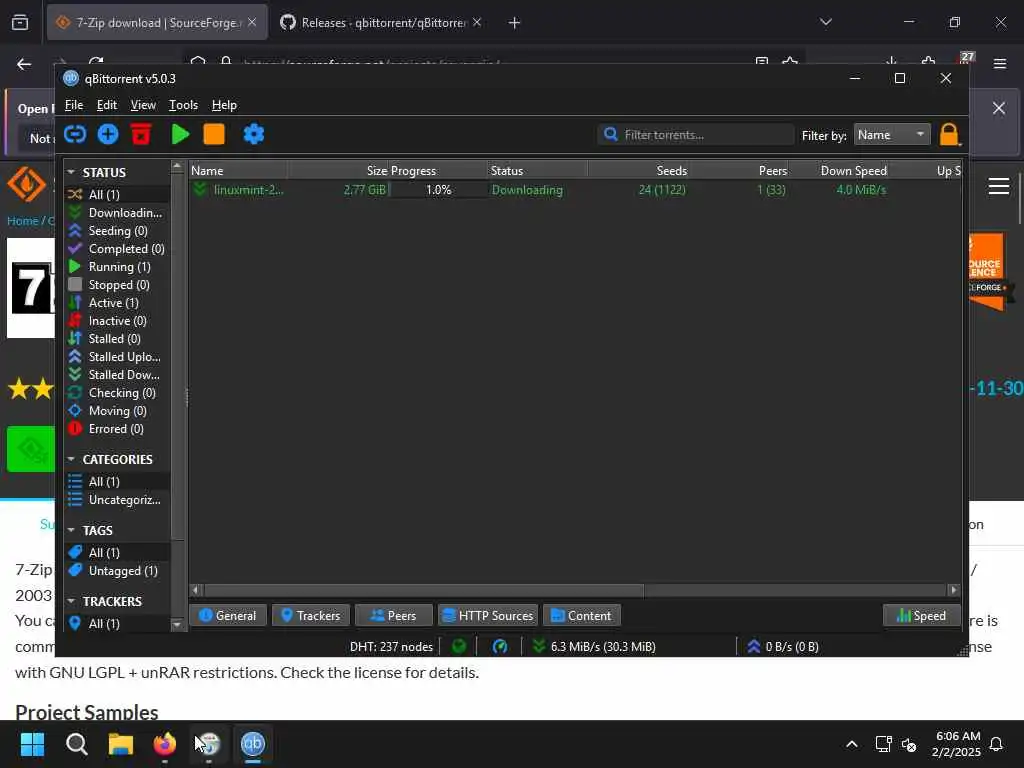Click the download speed status 6.3 MiB/s
1024x768 pixels.
click(x=594, y=647)
